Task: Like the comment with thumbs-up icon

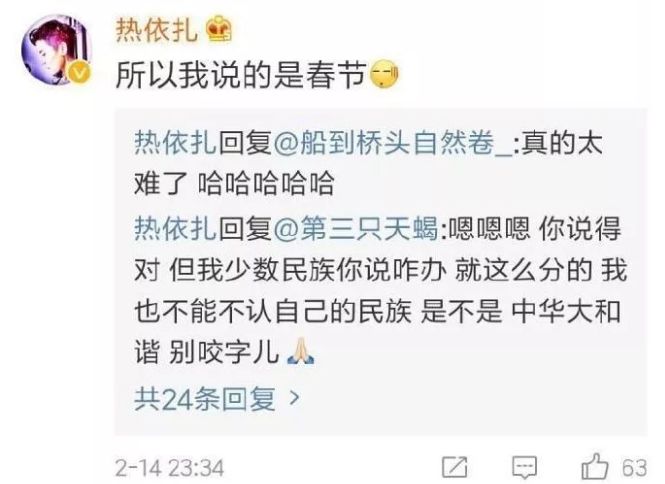Action: point(595,467)
